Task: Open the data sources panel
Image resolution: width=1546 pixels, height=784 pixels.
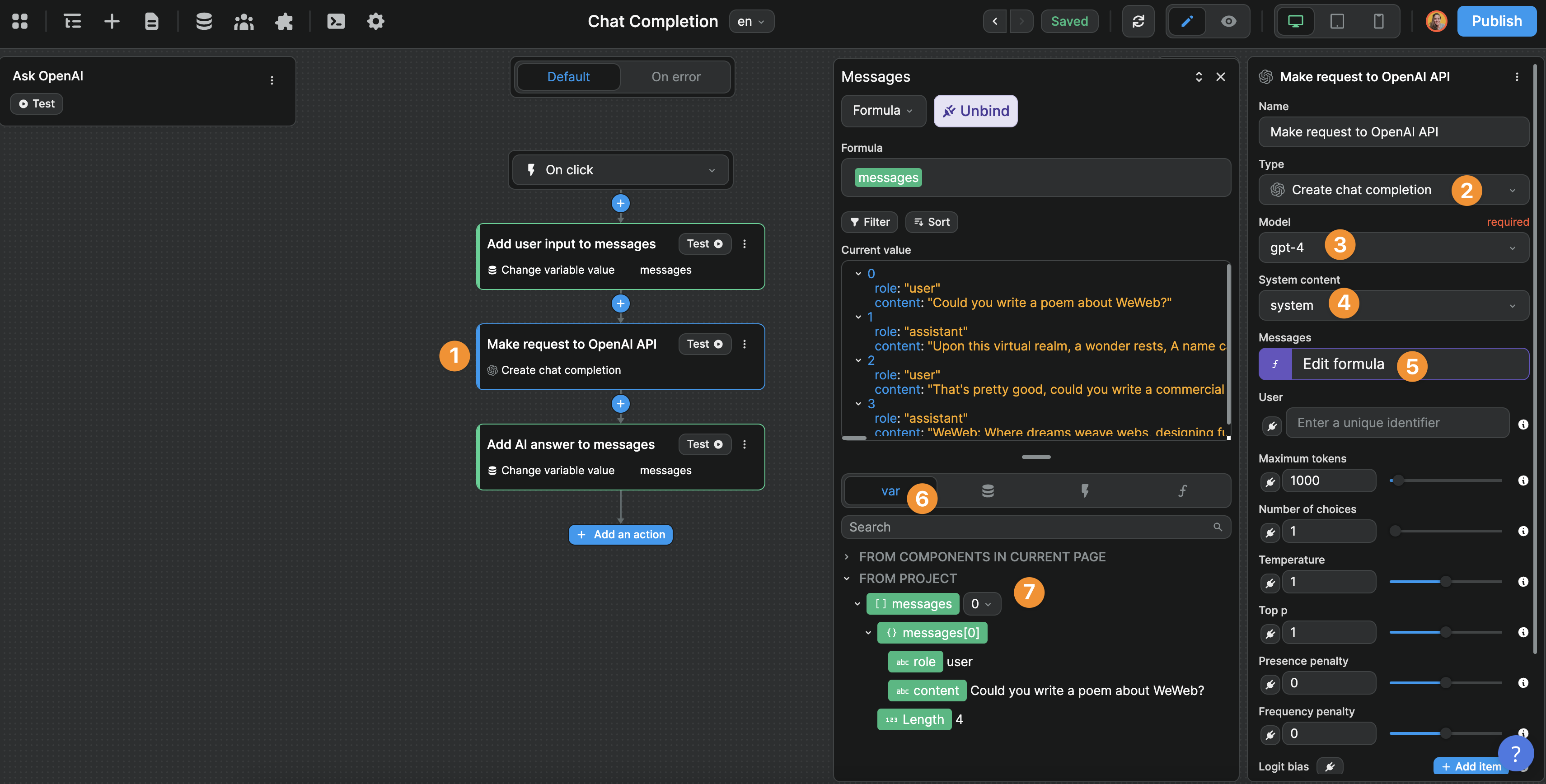Action: (203, 21)
